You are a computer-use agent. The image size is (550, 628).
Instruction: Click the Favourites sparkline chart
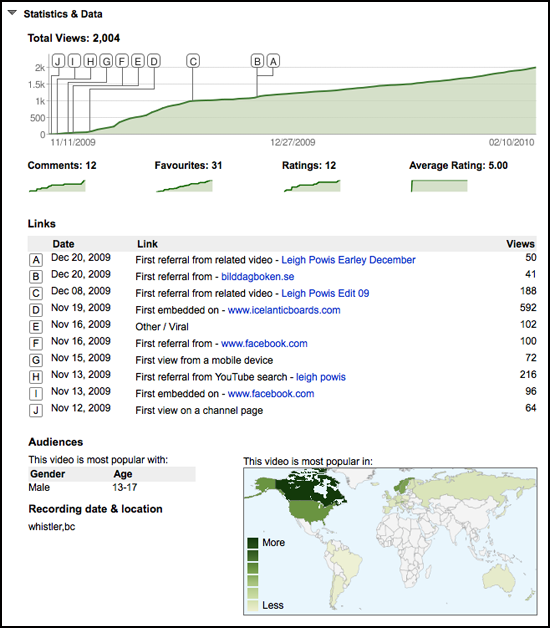184,186
